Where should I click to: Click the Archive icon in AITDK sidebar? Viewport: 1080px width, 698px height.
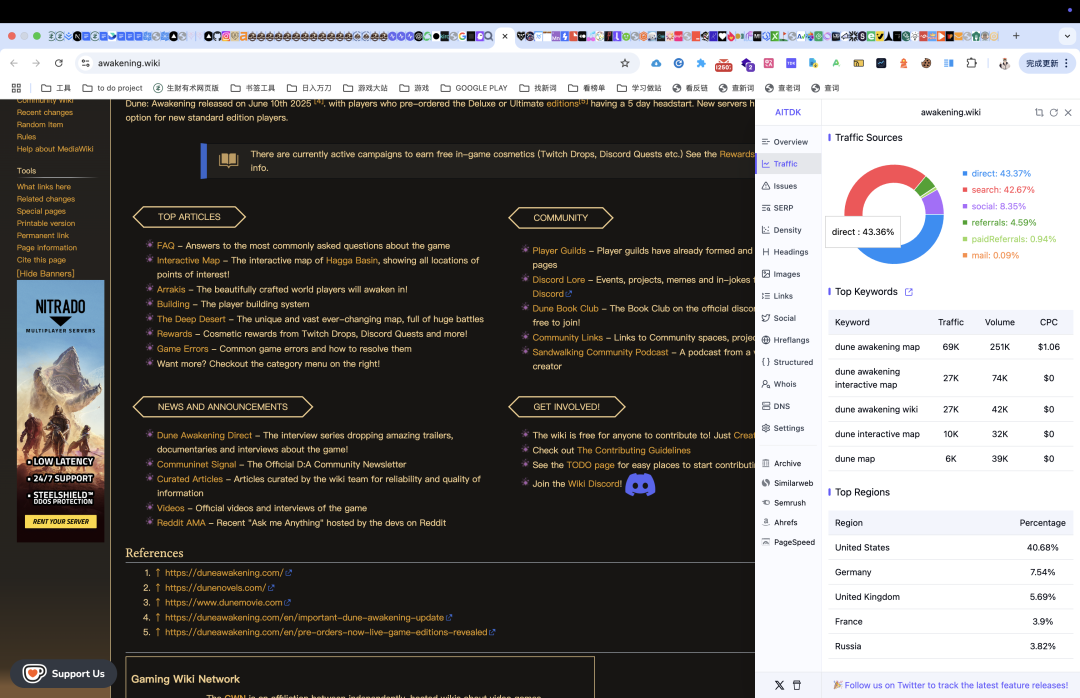point(766,464)
